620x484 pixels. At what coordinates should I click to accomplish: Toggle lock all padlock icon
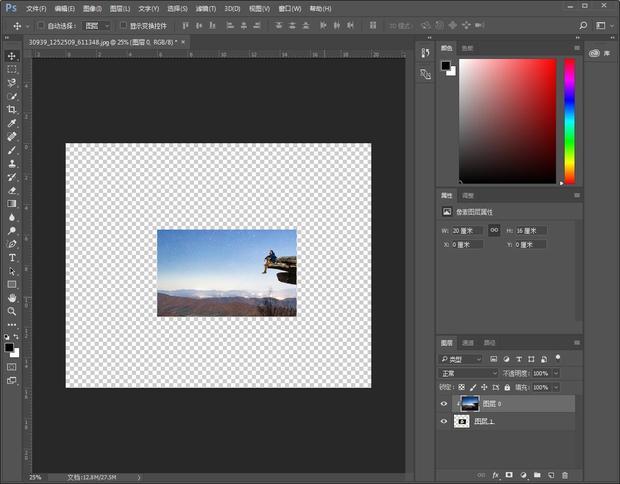507,387
